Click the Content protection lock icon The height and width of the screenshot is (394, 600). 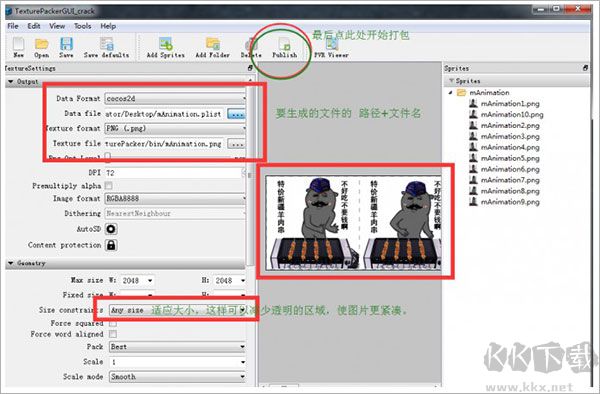point(111,245)
